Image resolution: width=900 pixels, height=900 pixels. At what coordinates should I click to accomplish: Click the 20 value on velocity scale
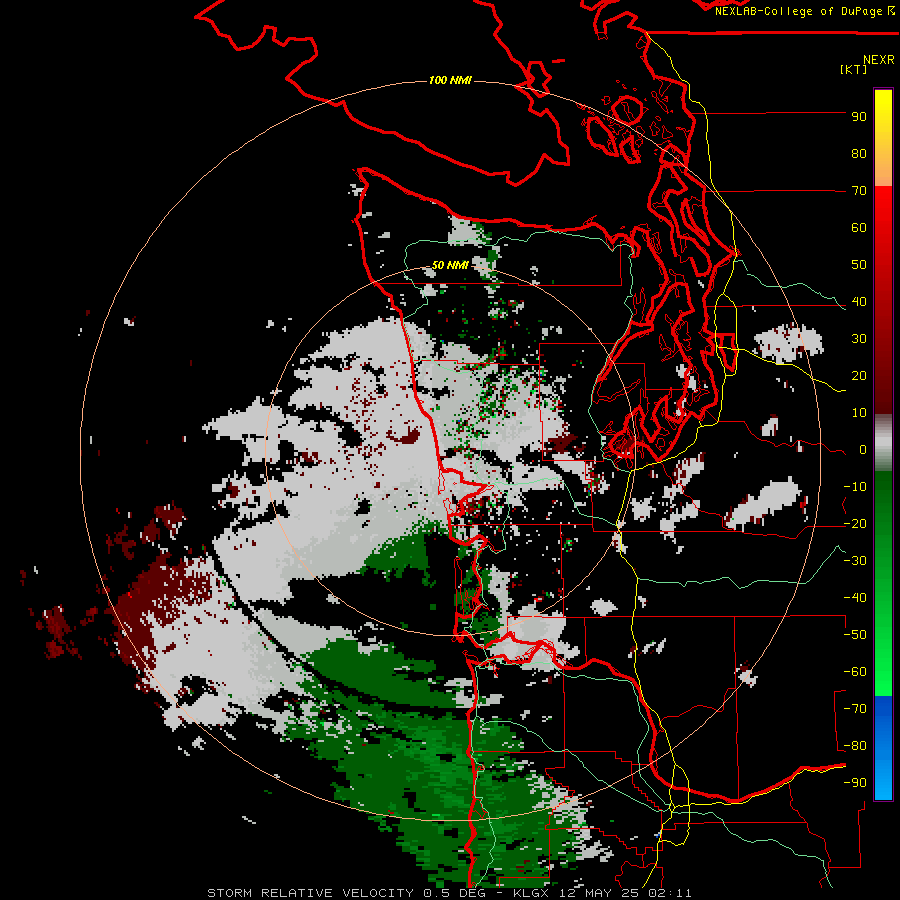pyautogui.click(x=859, y=376)
